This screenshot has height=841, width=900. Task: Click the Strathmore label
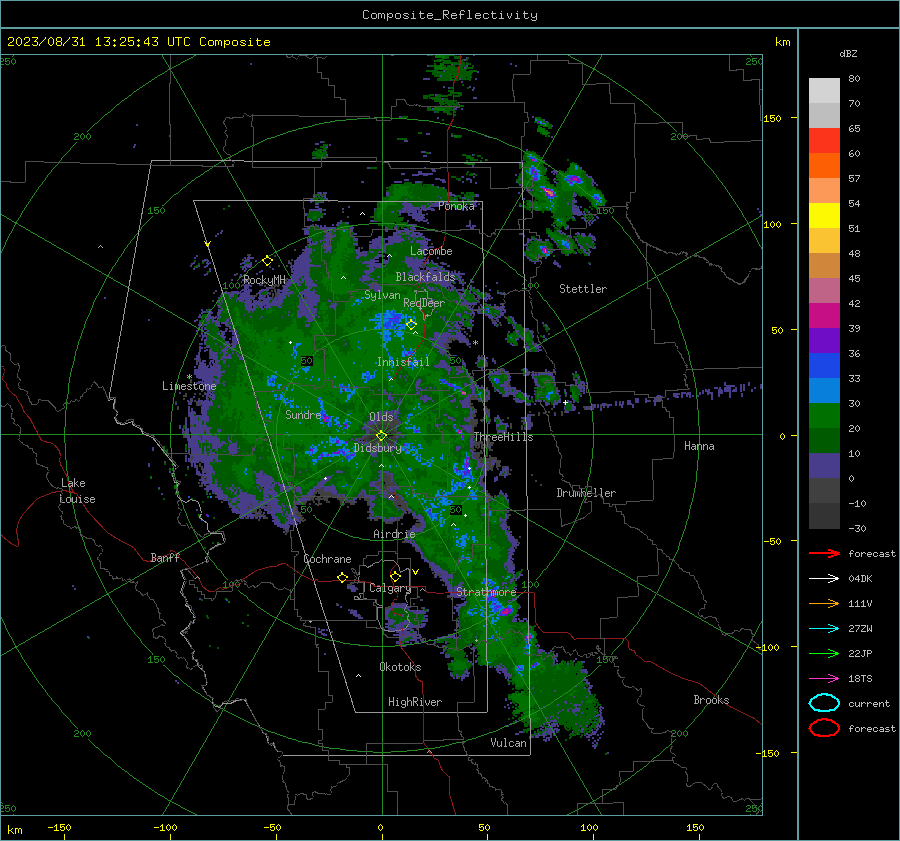[486, 591]
